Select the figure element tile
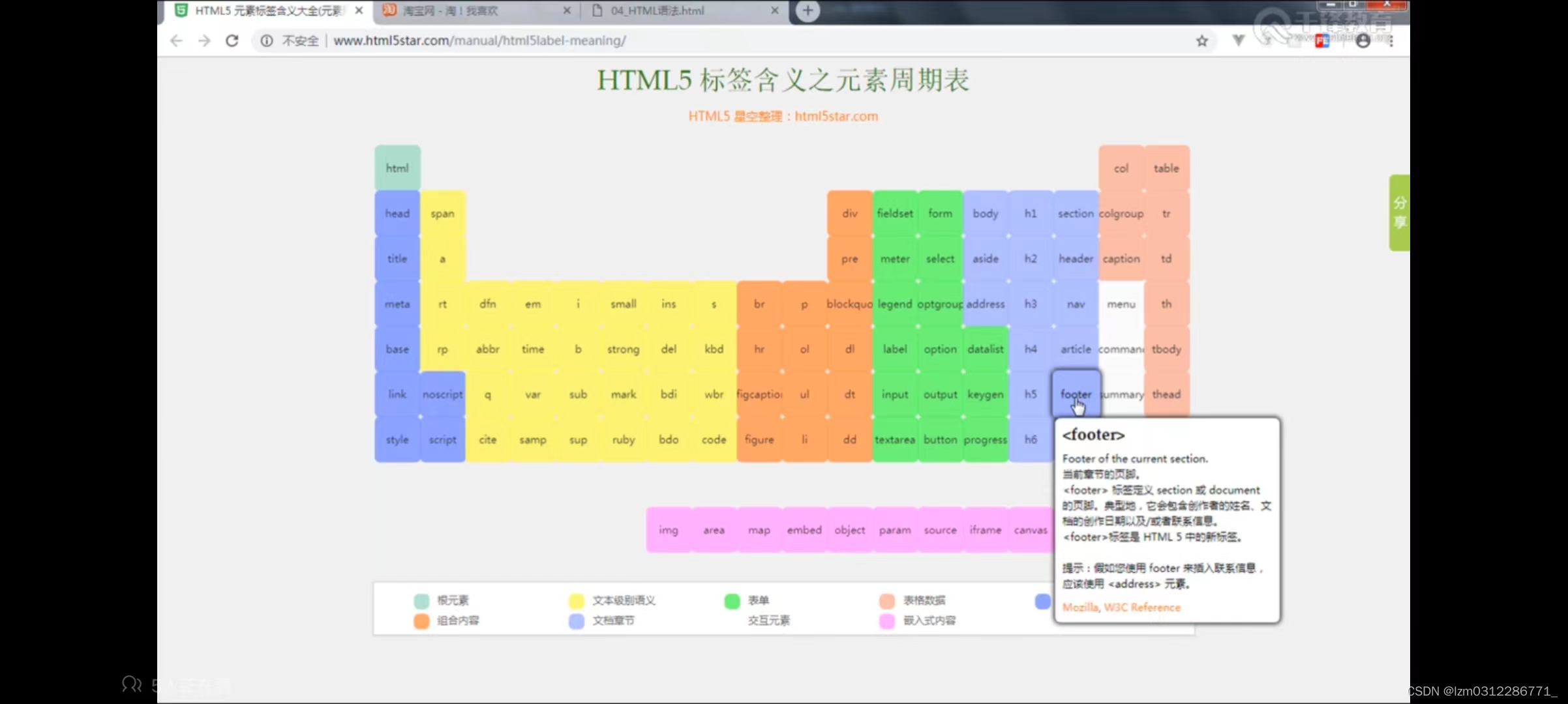 coord(759,439)
